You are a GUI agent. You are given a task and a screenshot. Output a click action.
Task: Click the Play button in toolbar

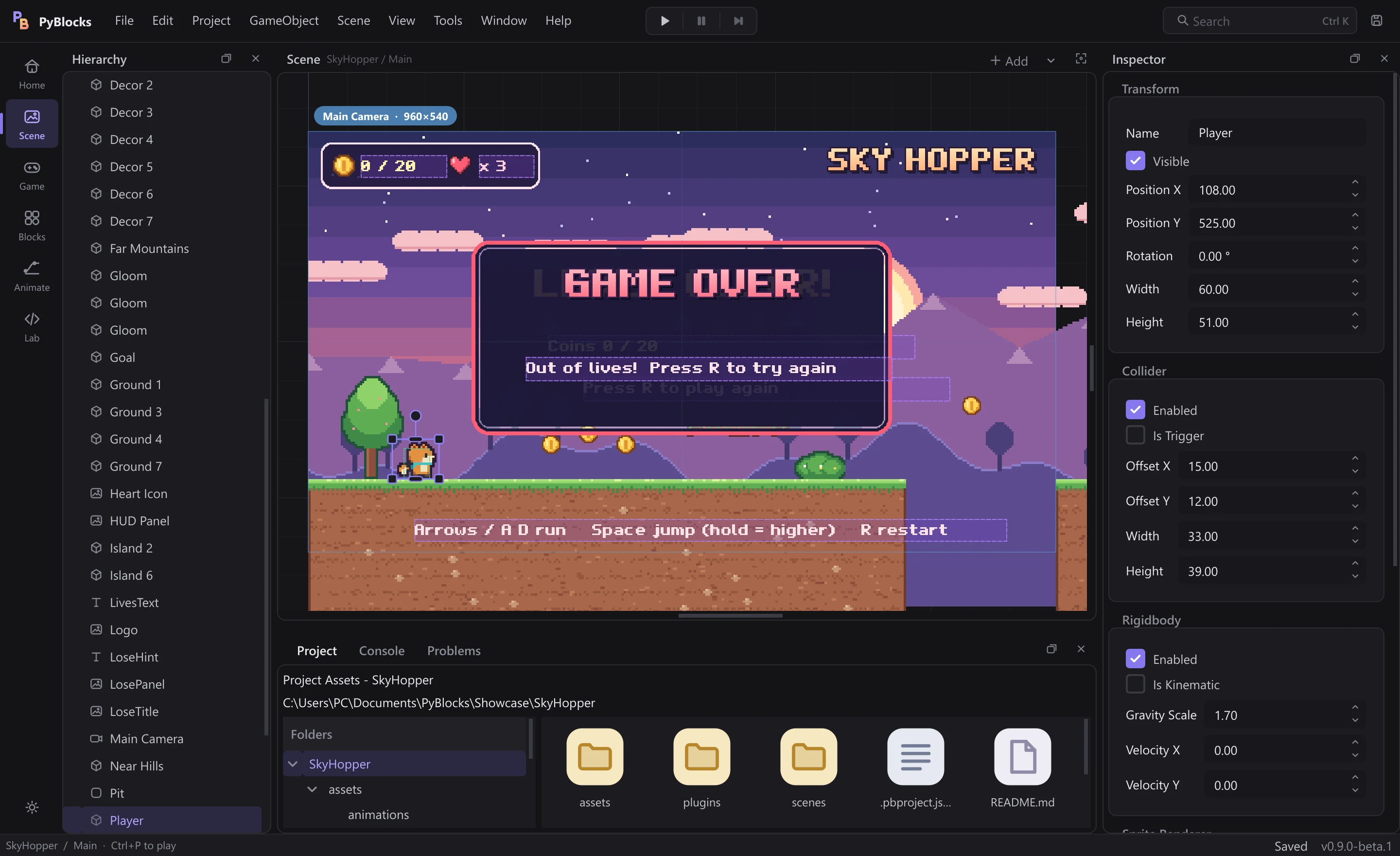pos(664,21)
